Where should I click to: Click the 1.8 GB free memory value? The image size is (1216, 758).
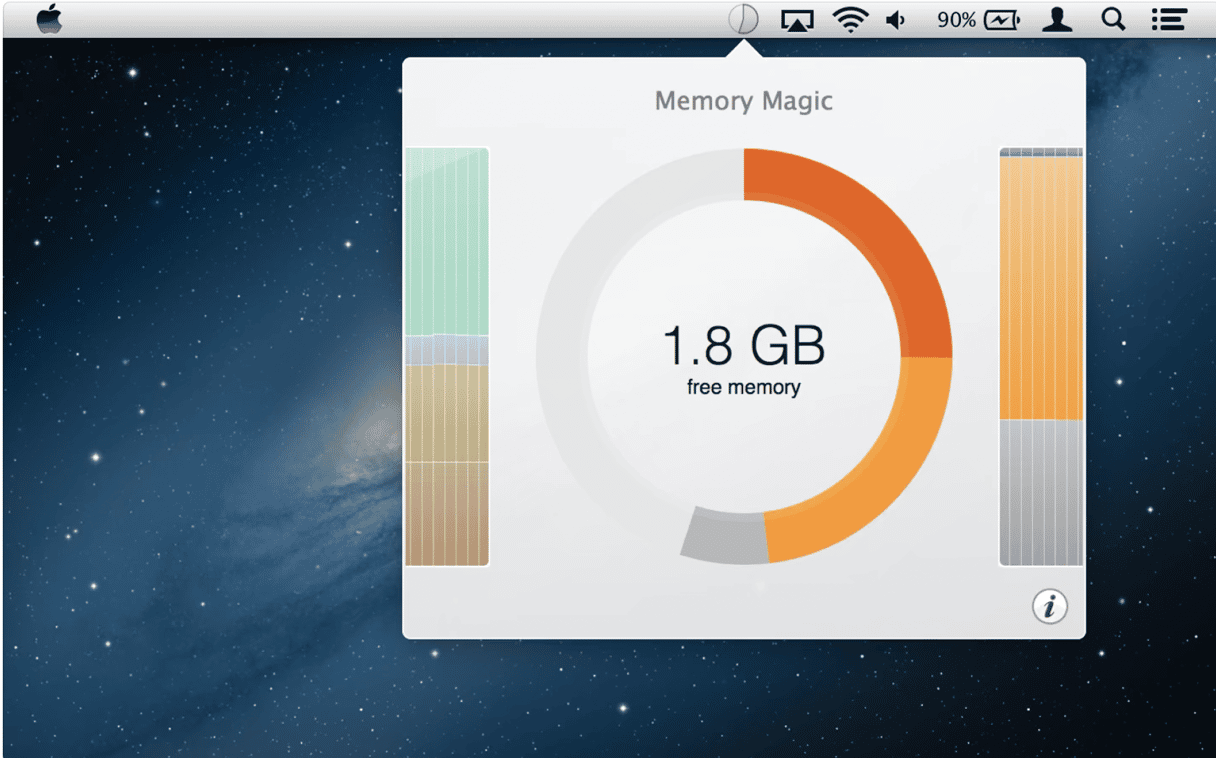tap(743, 345)
